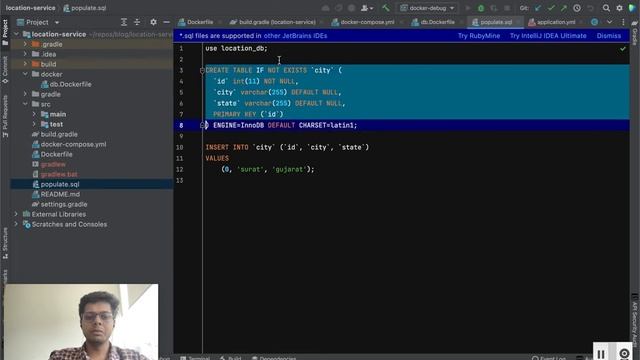This screenshot has height=360, width=640.
Task: Click the Git Push arrow icon
Action: click(x=564, y=8)
